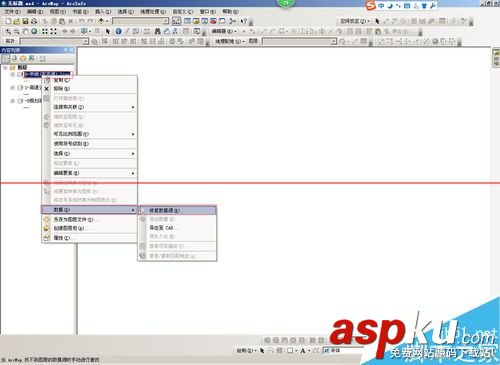The width and height of the screenshot is (500, 365).
Task: Click the What's This help icon
Action: point(244,21)
